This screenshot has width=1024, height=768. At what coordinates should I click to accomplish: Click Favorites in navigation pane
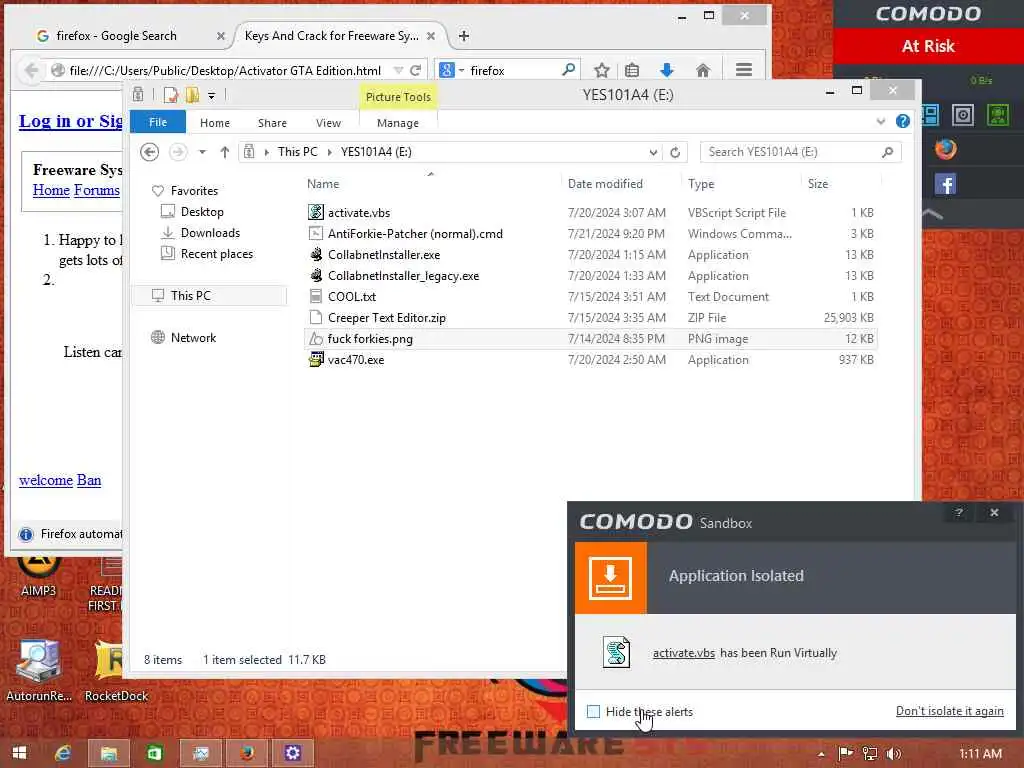click(194, 191)
